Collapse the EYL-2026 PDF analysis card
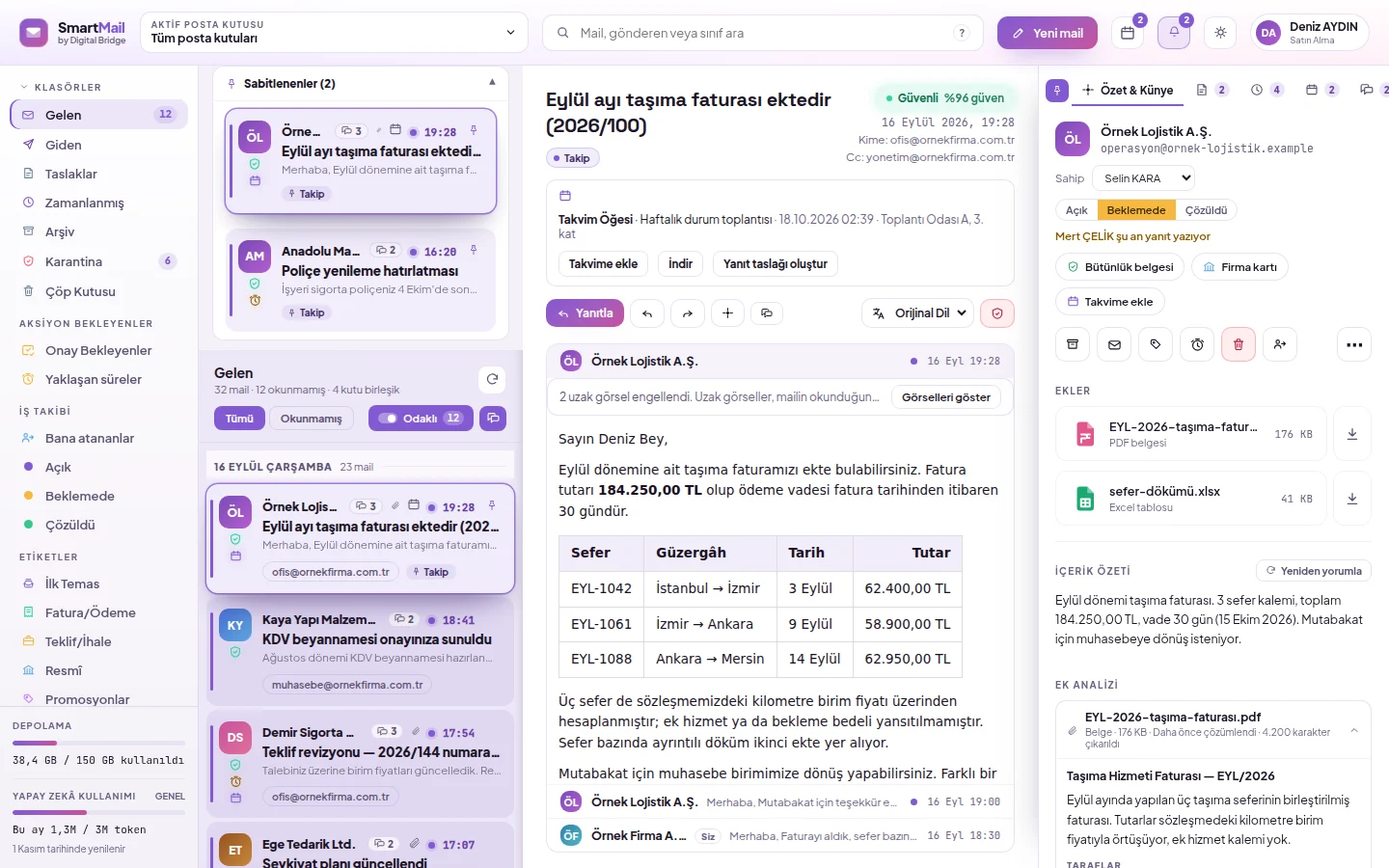 click(1354, 731)
